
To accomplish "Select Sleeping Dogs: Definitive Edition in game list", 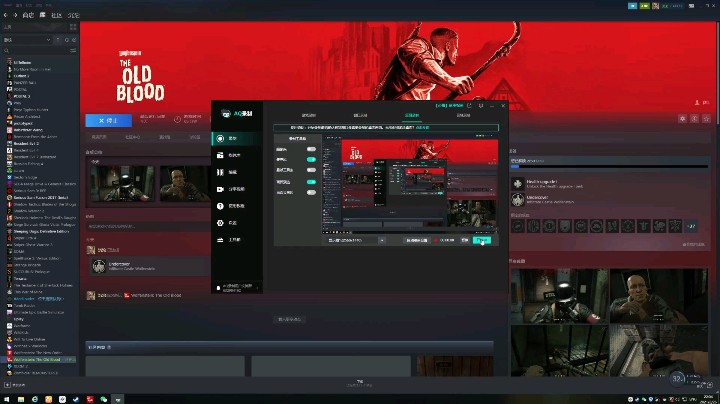I will click(41, 231).
